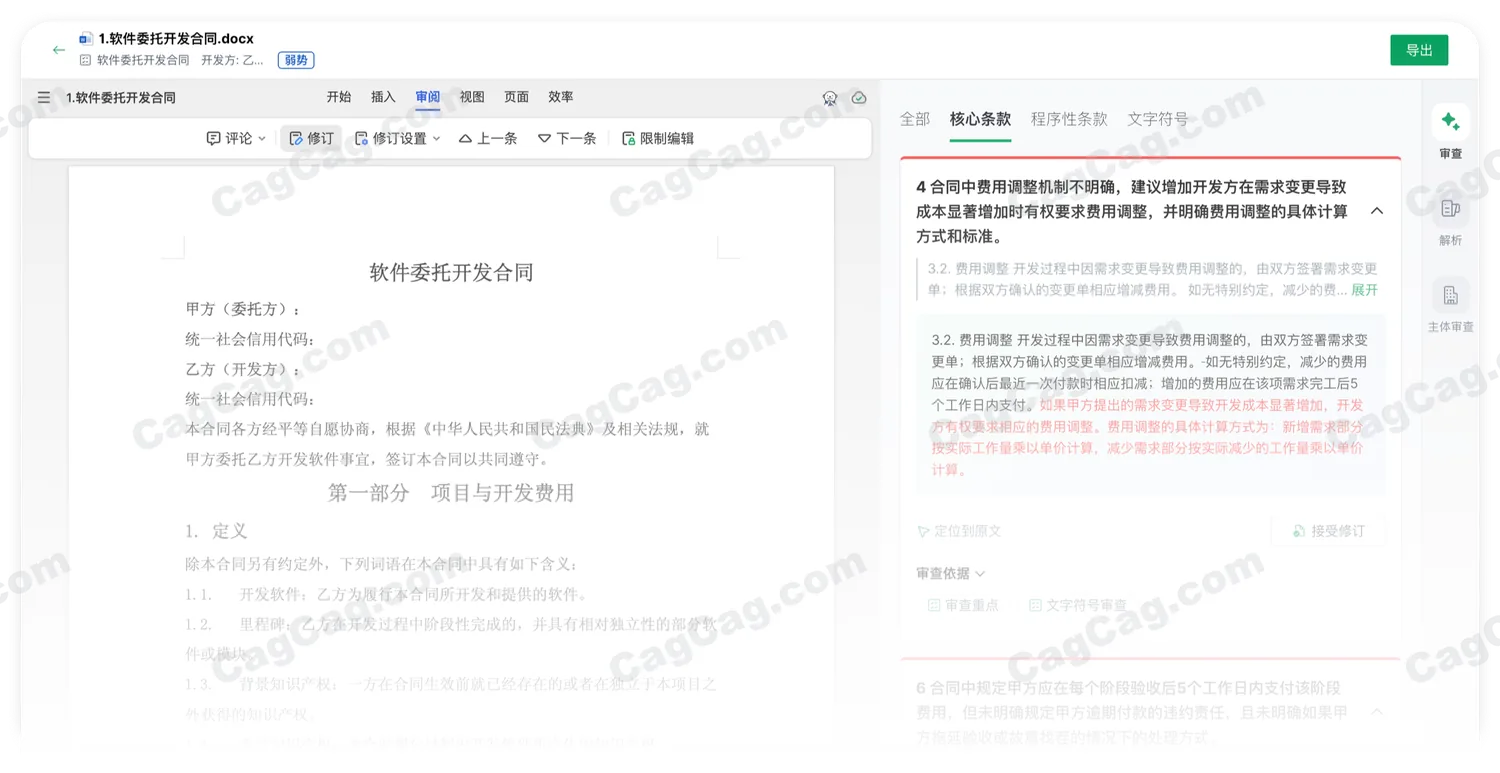The height and width of the screenshot is (773, 1500).
Task: Switch to the 开始 ribbon tab
Action: [x=339, y=97]
